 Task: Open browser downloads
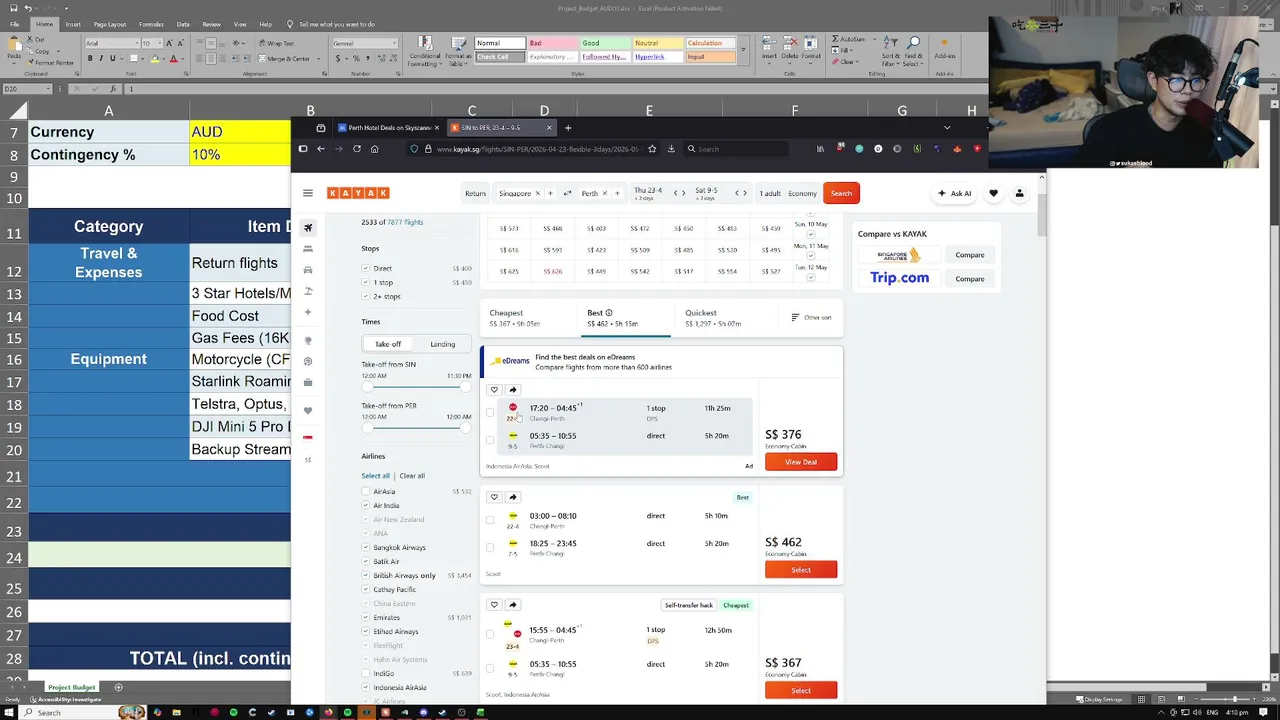(671, 149)
